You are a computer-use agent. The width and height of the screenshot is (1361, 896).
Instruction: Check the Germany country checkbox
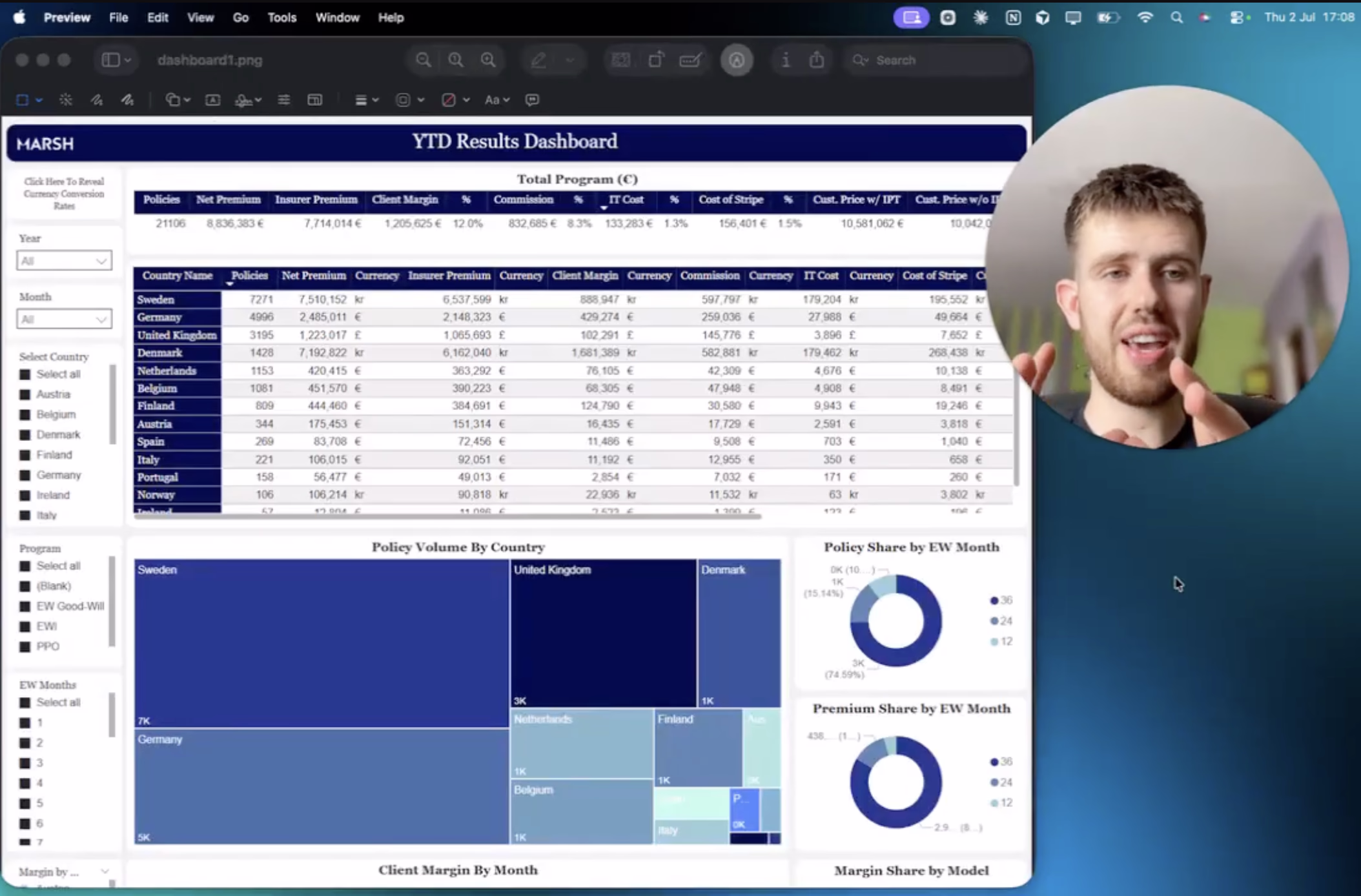[25, 475]
